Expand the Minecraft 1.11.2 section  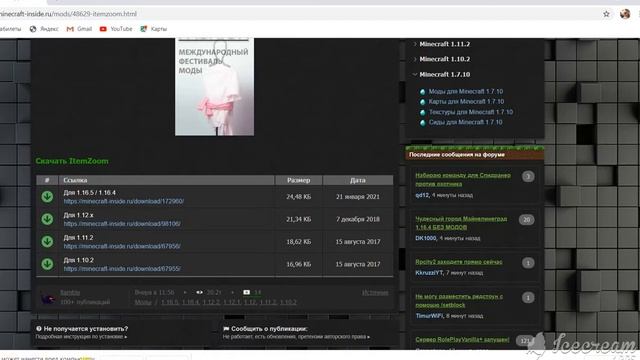[x=442, y=44]
